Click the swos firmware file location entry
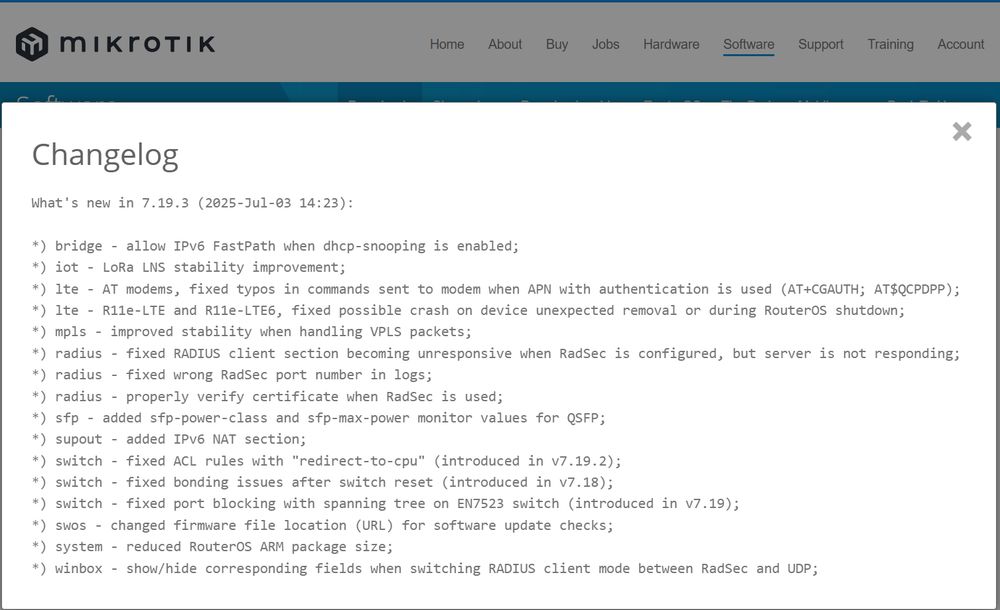The image size is (1000, 610). (x=323, y=525)
